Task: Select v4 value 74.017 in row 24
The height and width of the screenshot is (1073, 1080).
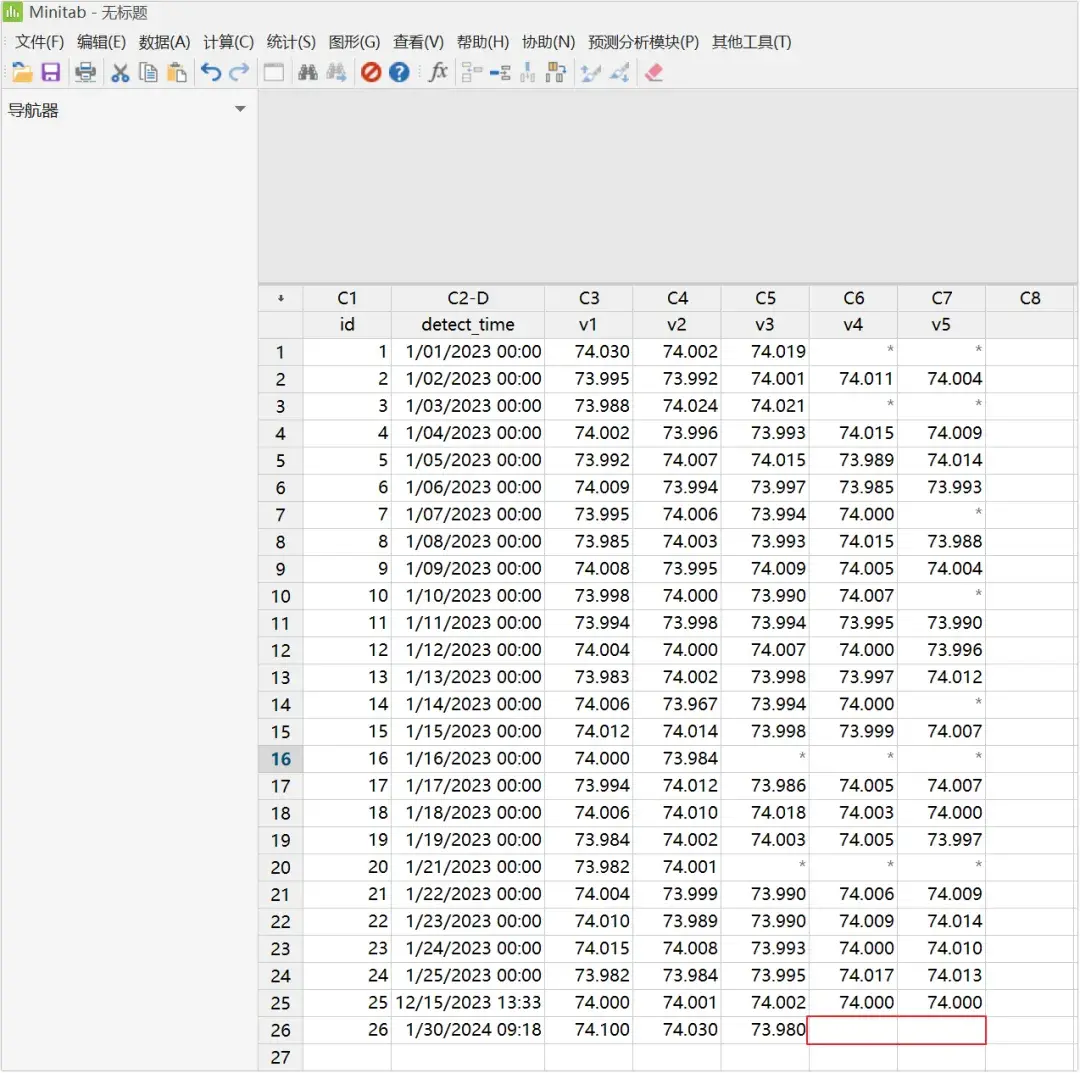Action: click(x=853, y=976)
